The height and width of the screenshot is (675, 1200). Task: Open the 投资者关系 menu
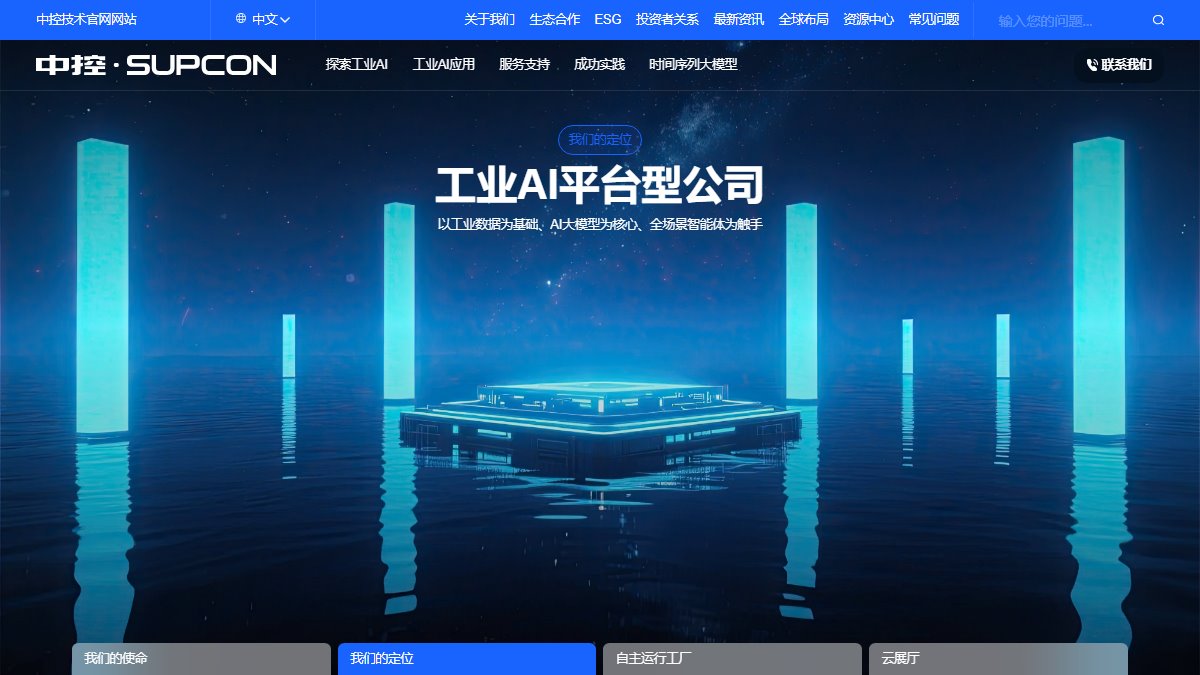(x=667, y=19)
